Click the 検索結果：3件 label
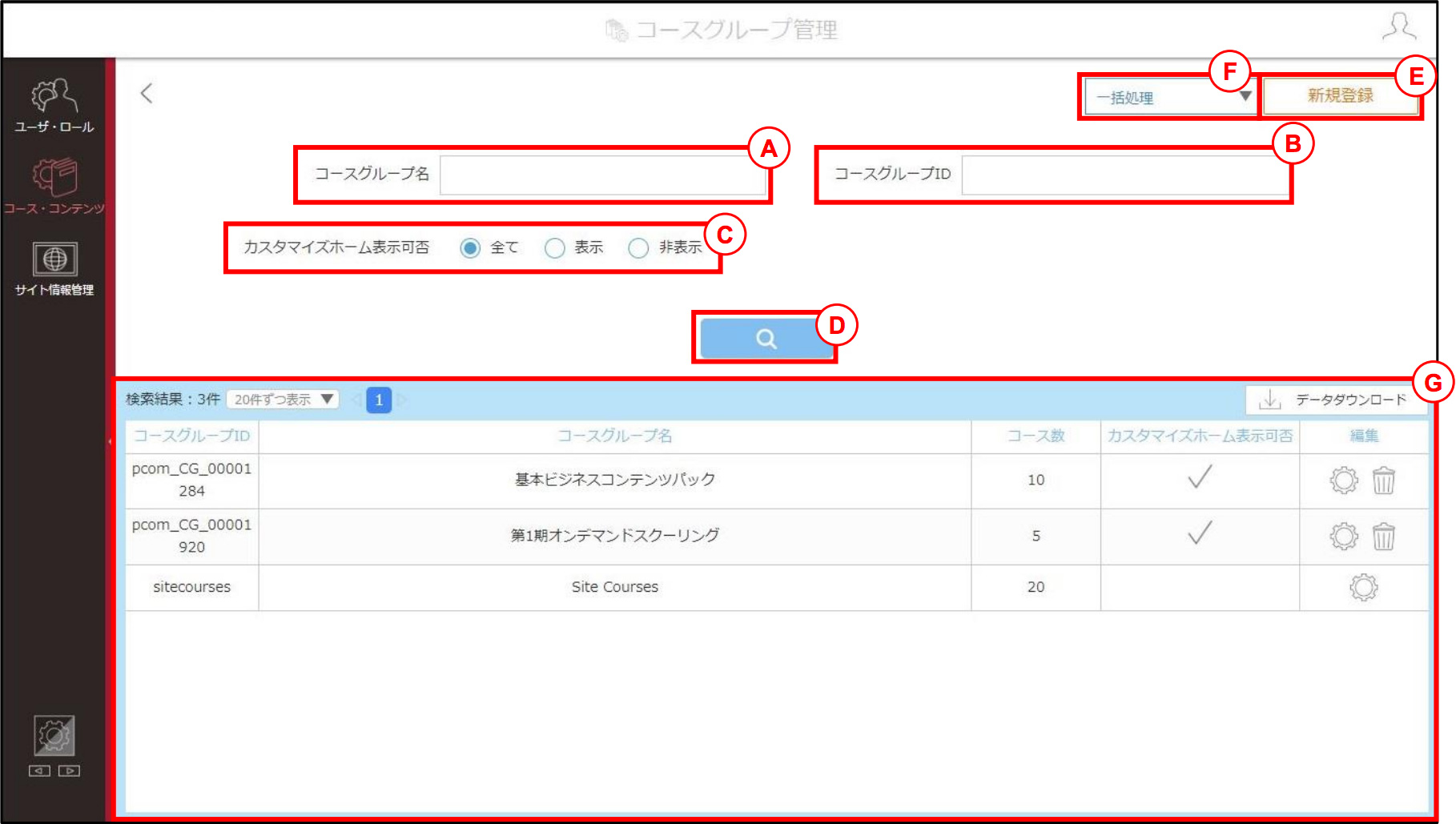 [172, 399]
